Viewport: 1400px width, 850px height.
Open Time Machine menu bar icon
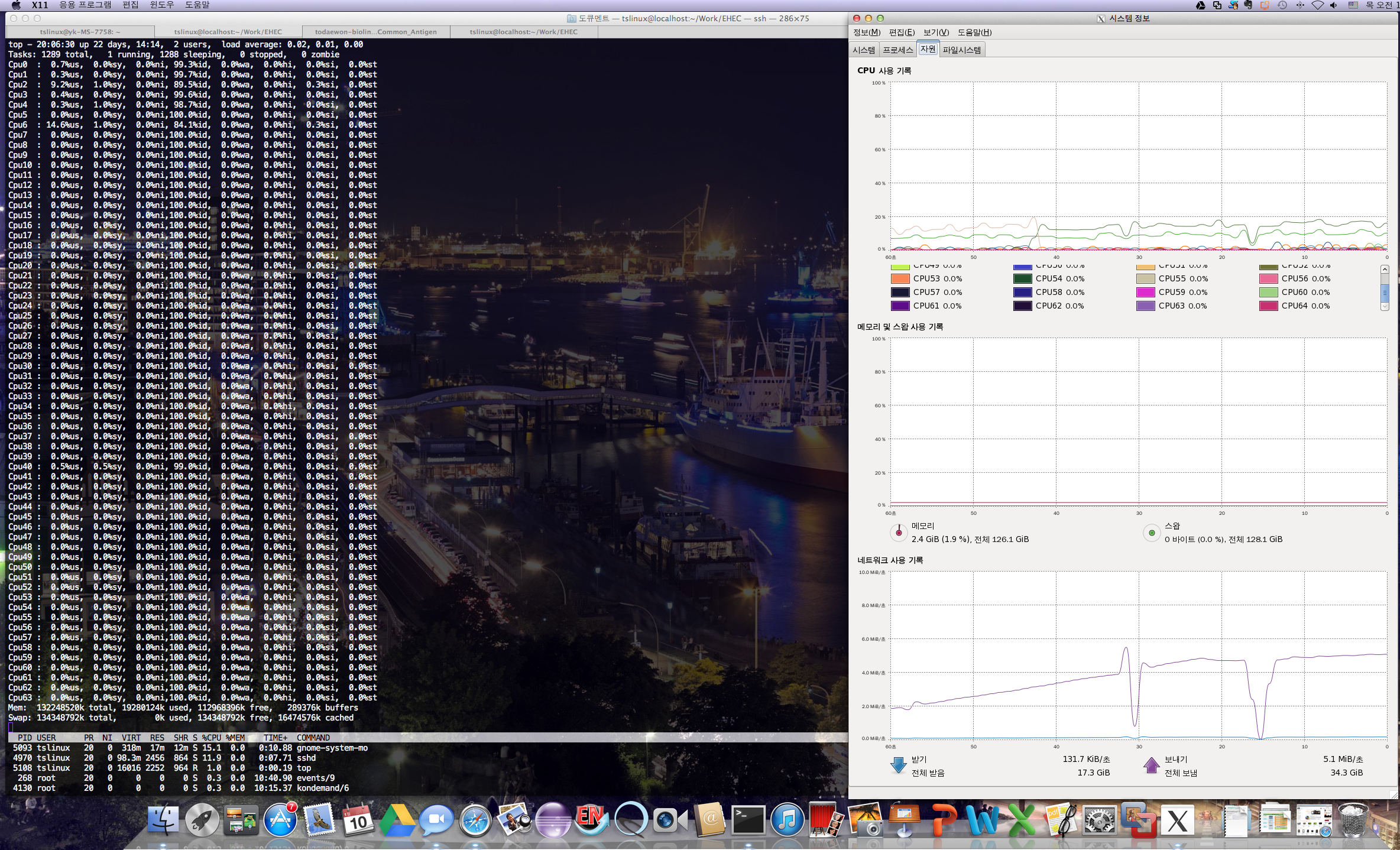coord(1282,5)
